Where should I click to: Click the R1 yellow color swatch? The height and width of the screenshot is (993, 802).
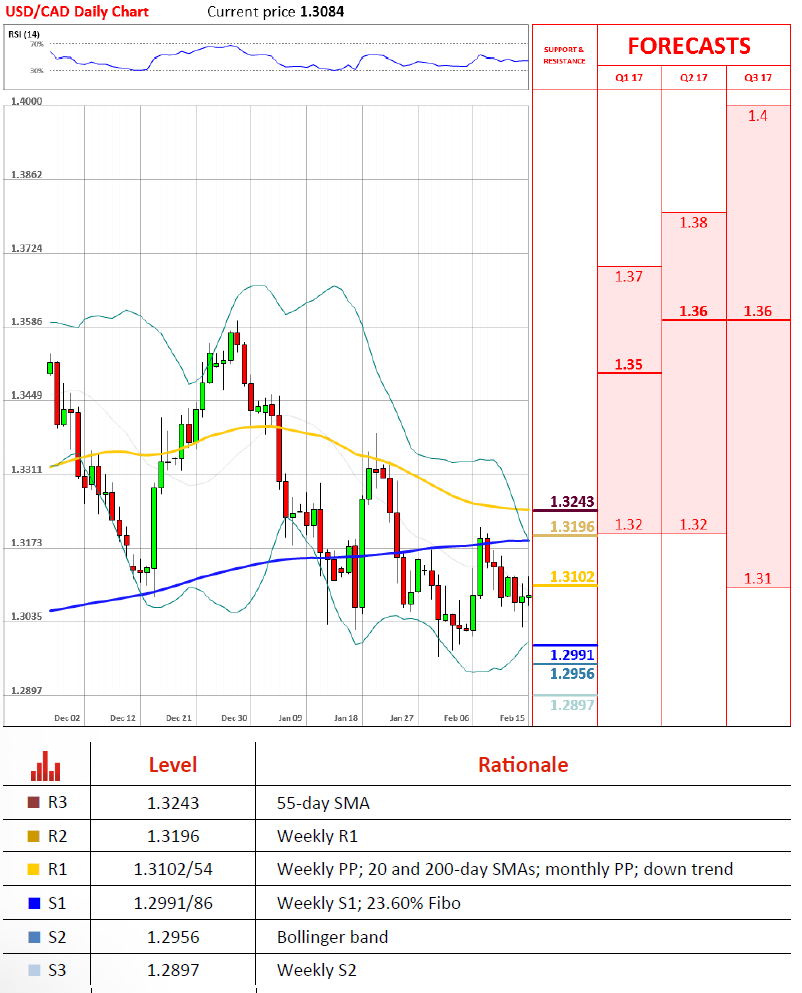click(34, 870)
